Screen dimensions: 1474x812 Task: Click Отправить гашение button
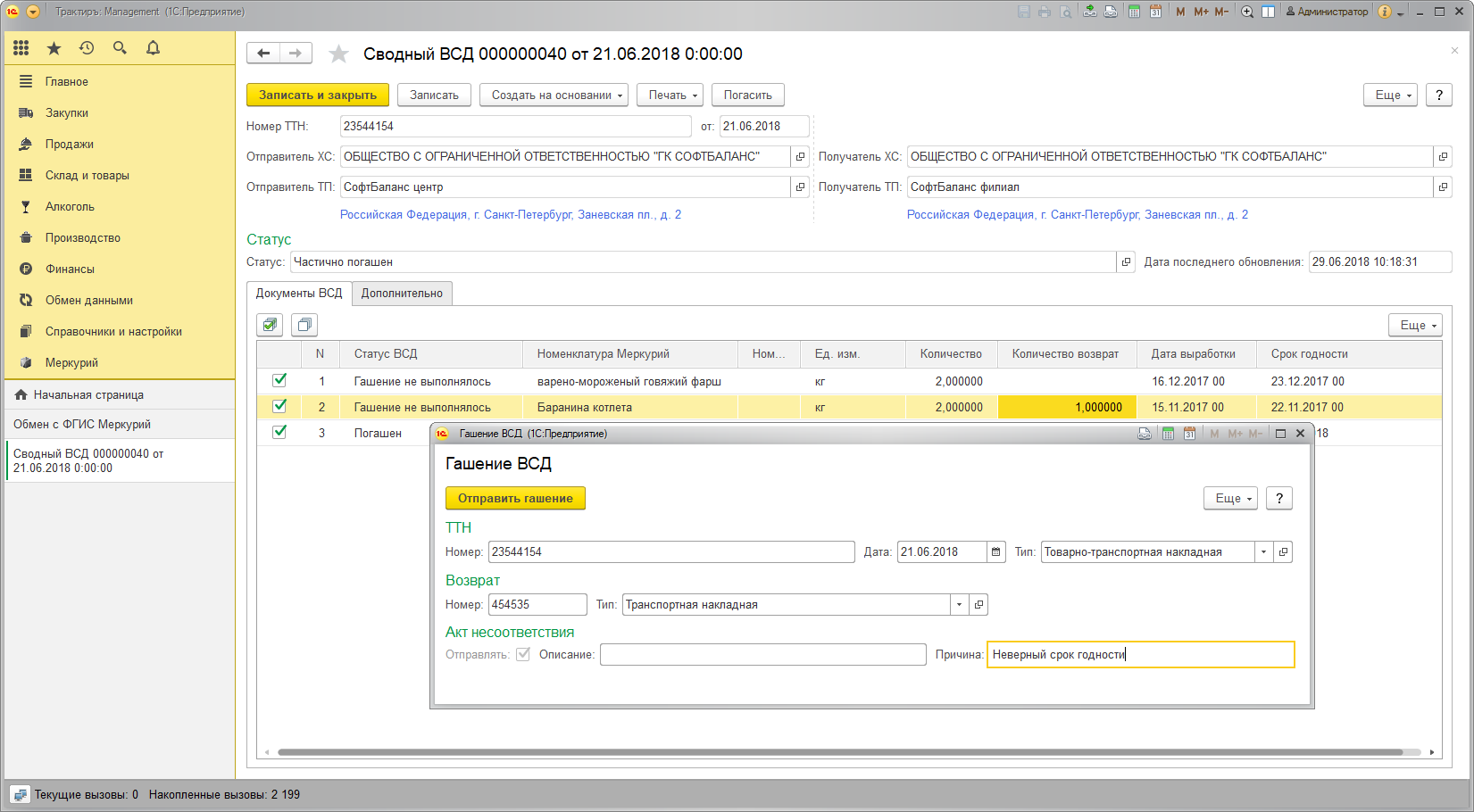pos(515,498)
